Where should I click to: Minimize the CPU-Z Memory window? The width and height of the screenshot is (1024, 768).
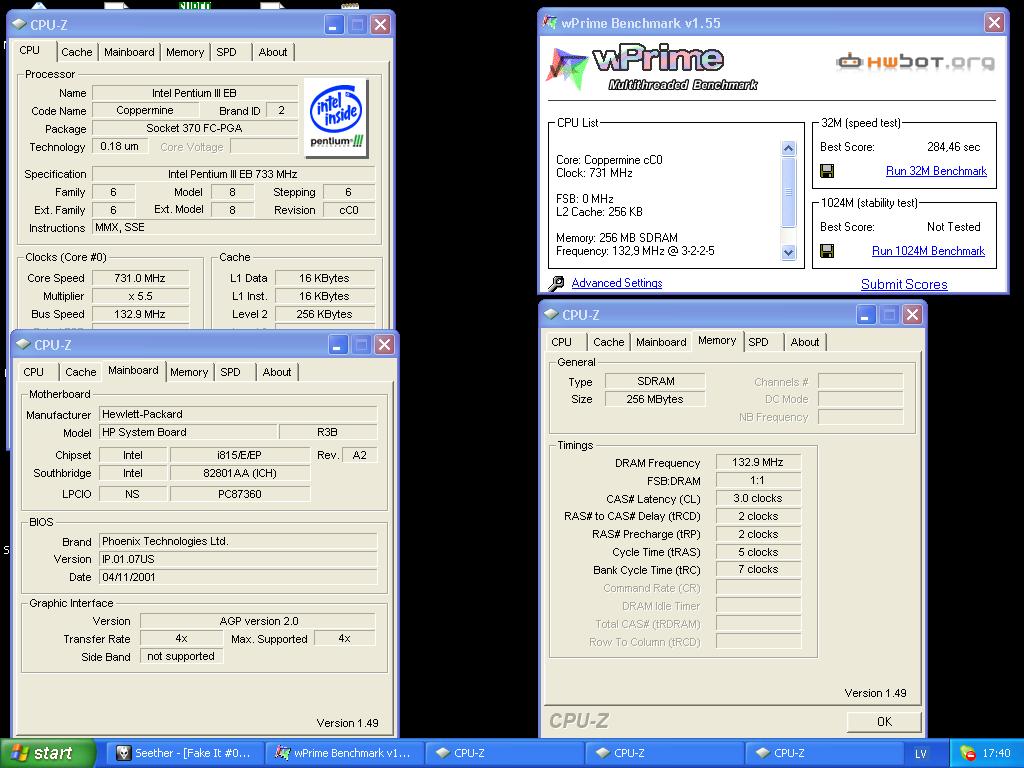coord(865,315)
